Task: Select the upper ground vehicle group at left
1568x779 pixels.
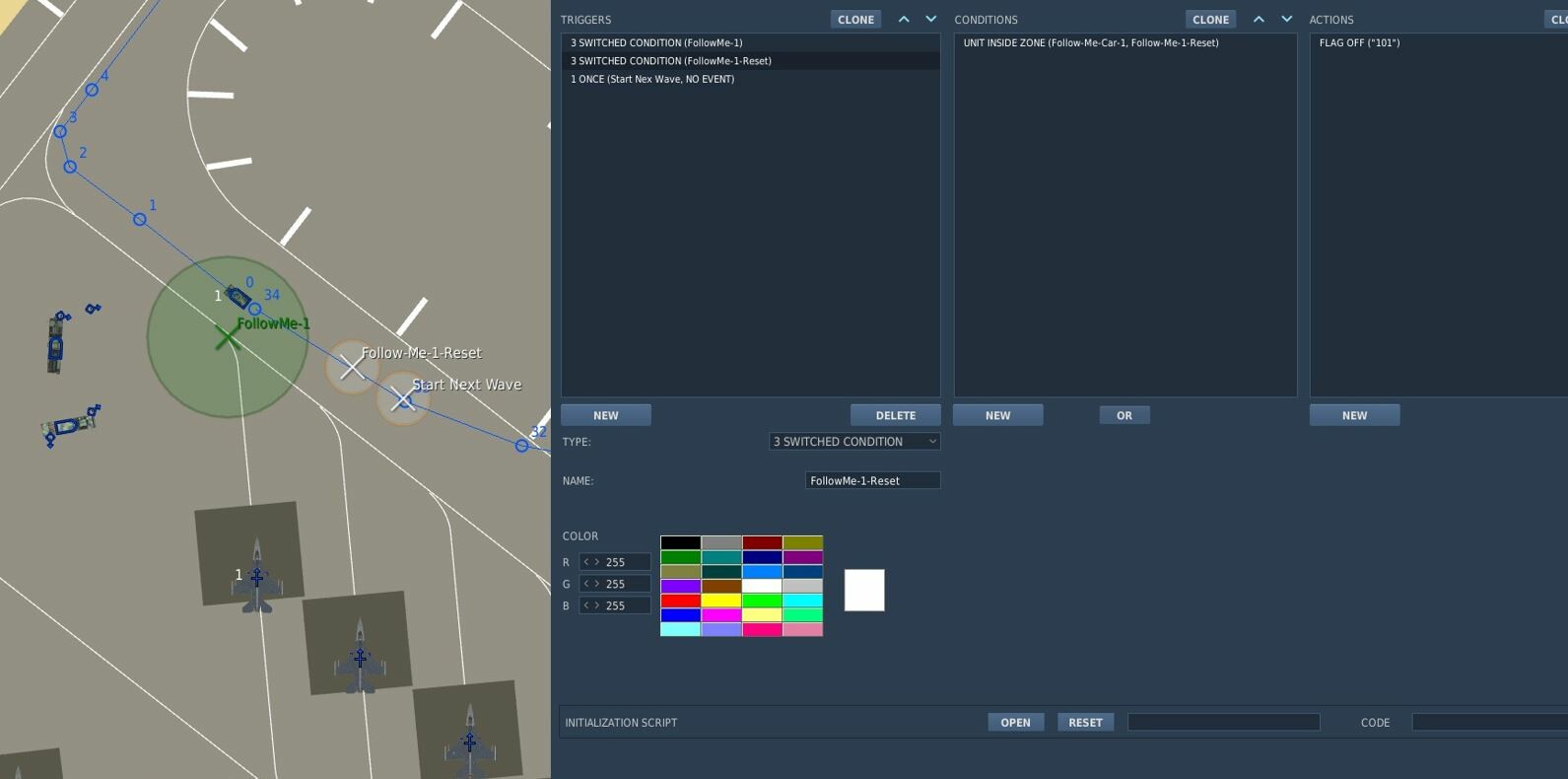Action: coord(56,343)
